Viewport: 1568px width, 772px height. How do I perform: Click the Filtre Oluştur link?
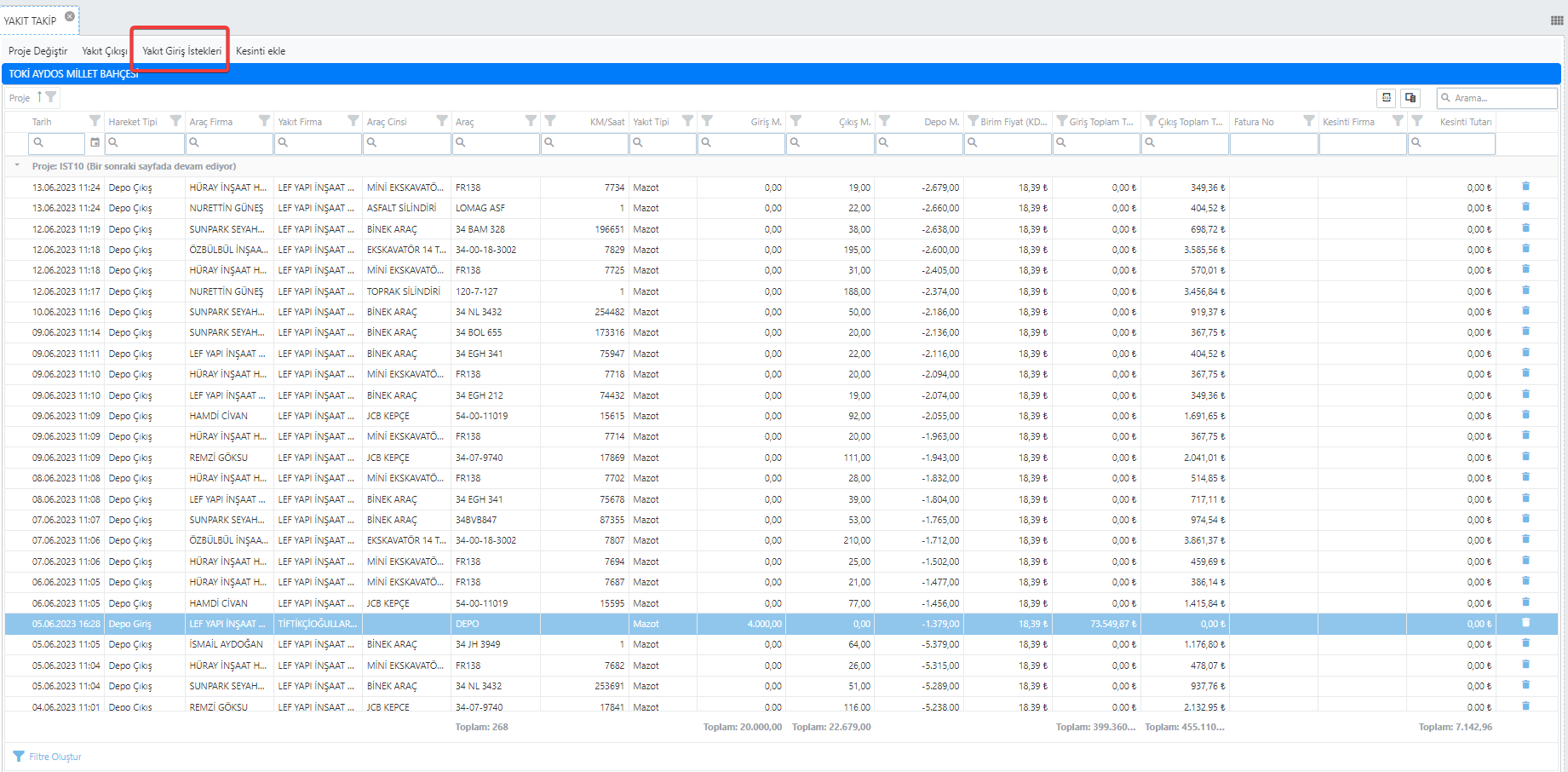pos(55,757)
